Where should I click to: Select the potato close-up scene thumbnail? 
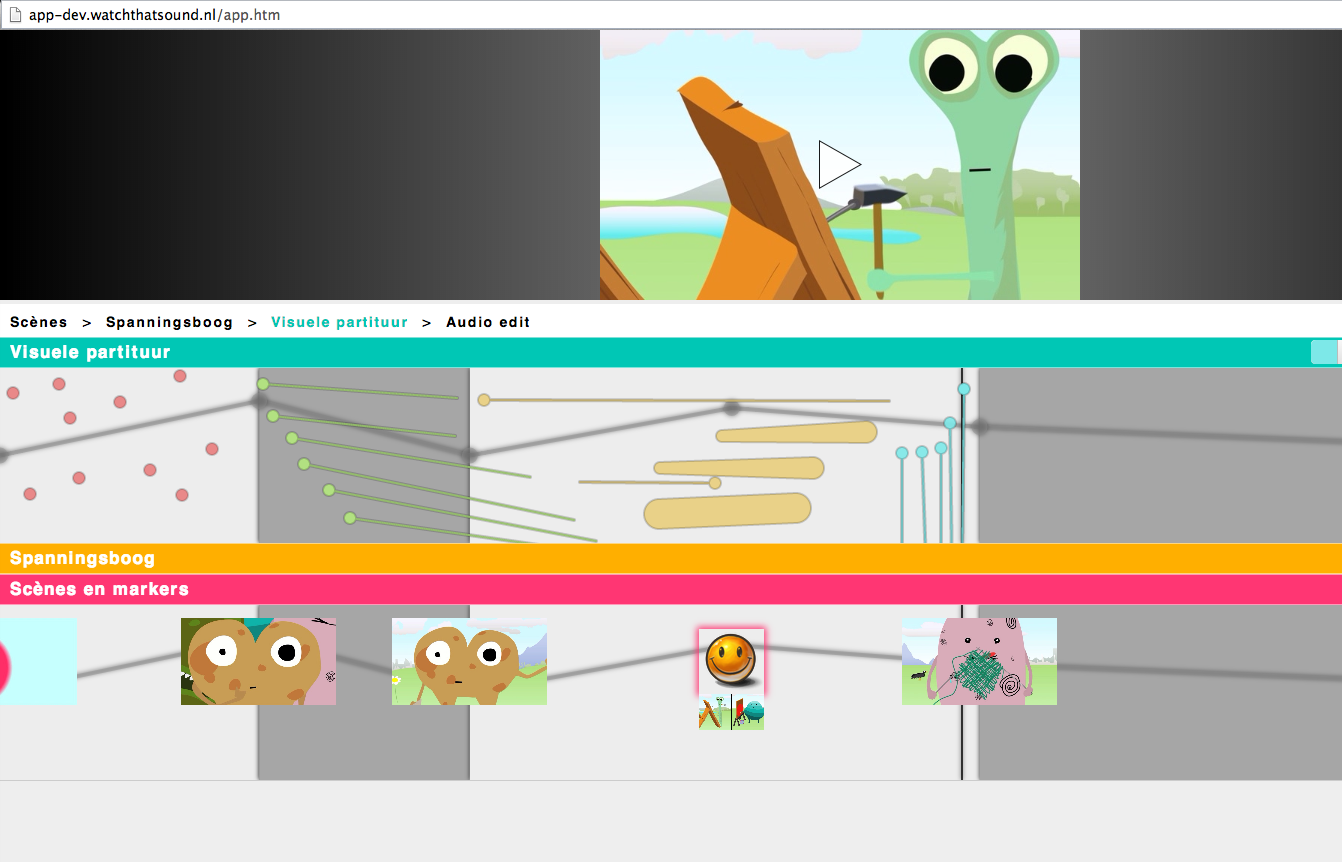pyautogui.click(x=258, y=661)
